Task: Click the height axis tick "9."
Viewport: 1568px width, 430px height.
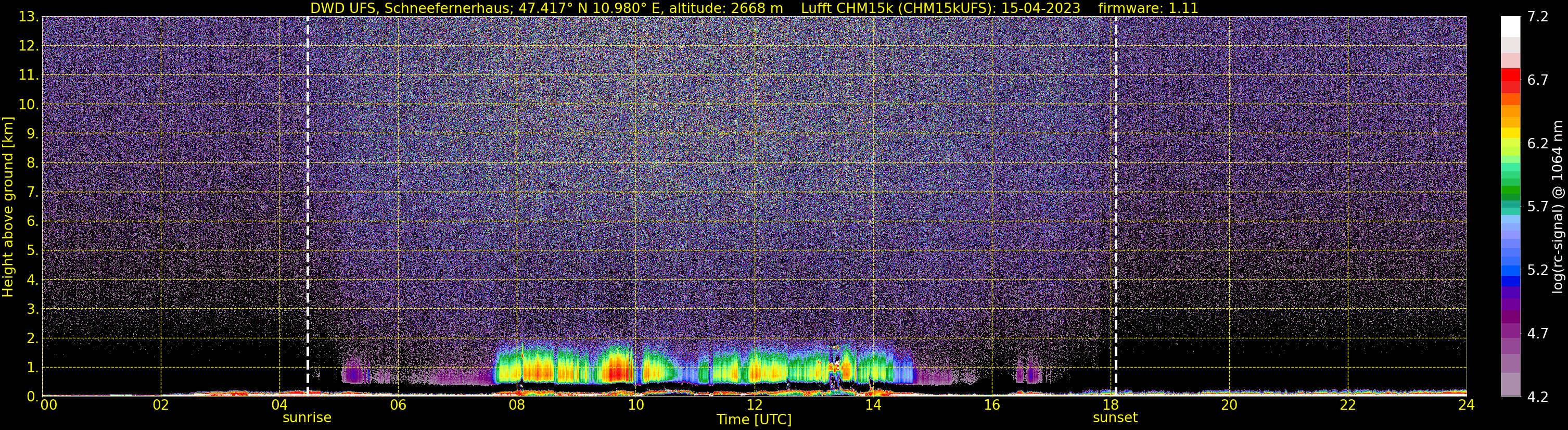Action: click(x=32, y=133)
